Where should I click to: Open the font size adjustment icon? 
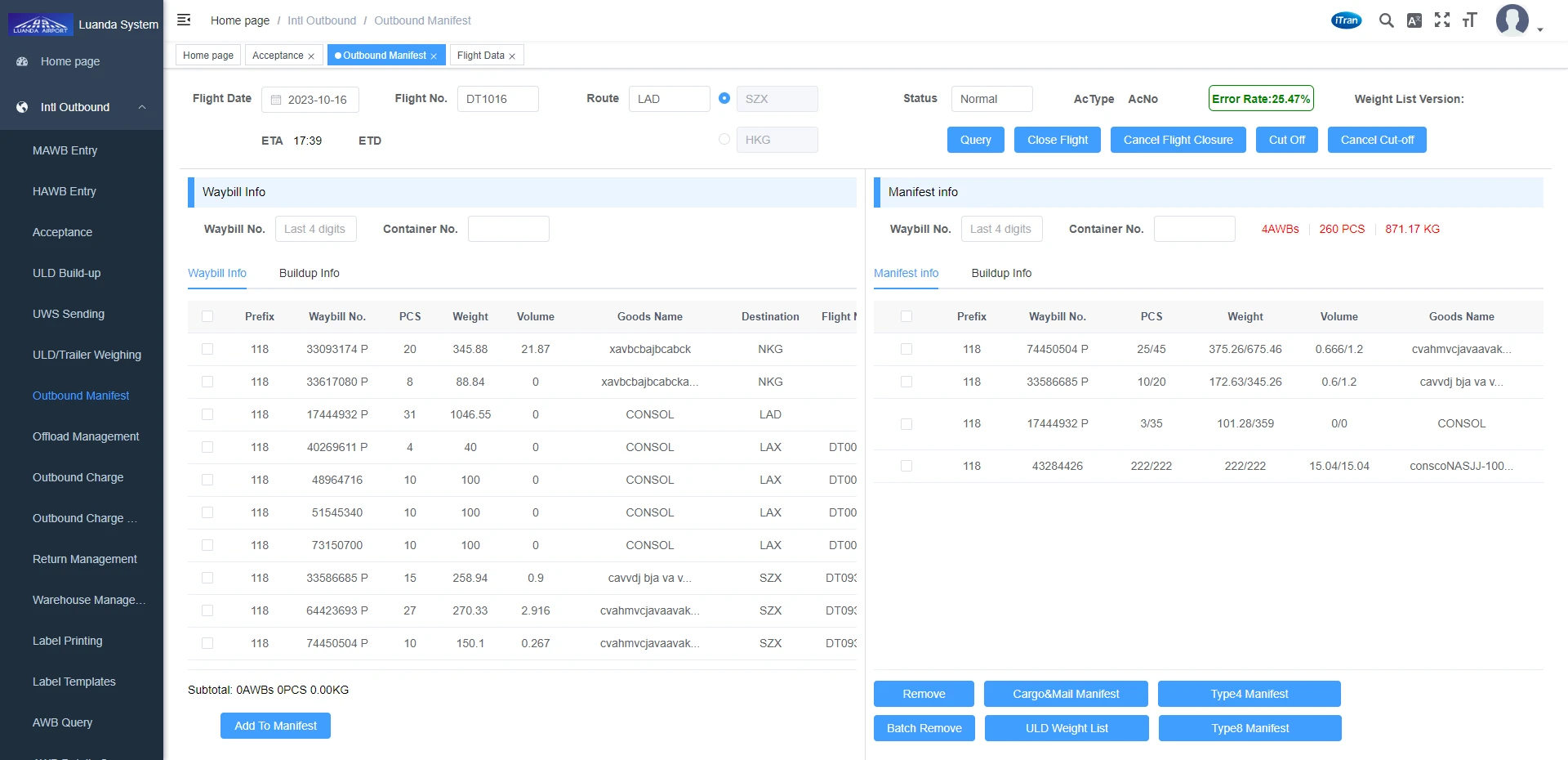[1470, 20]
